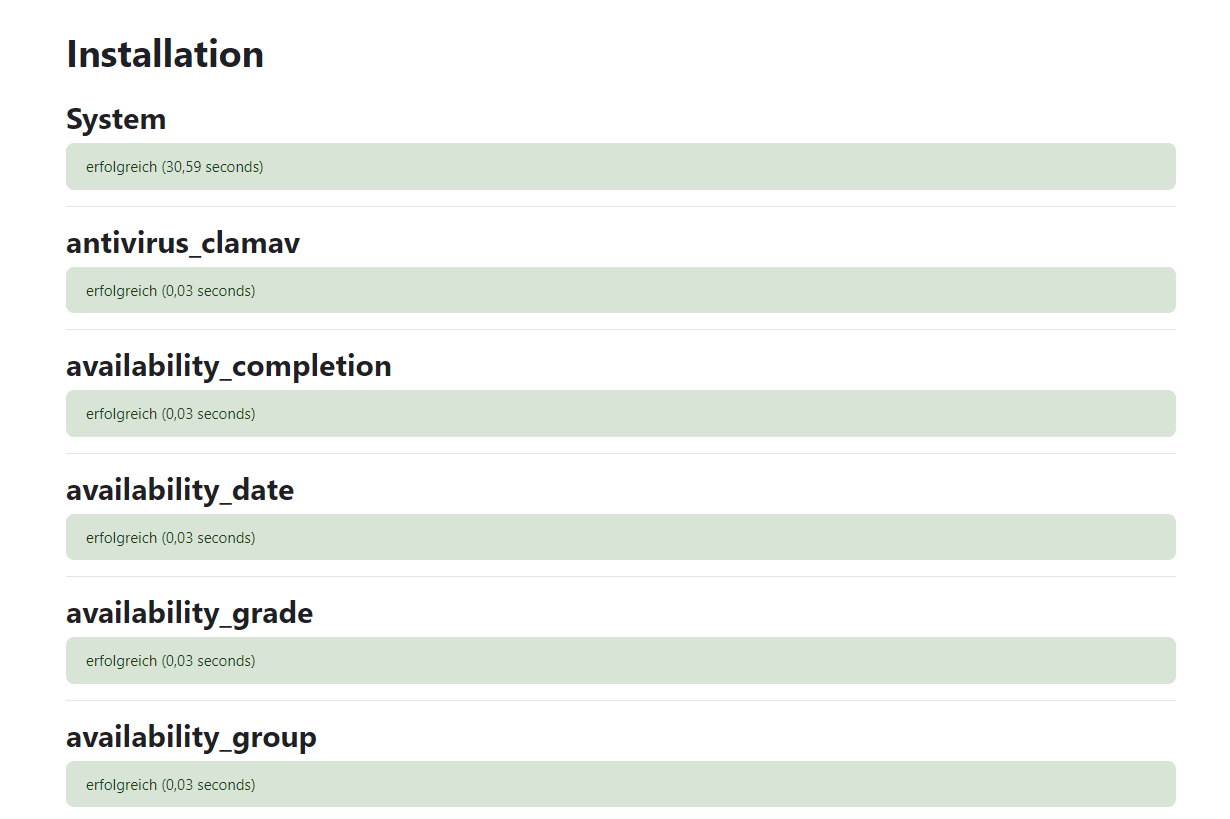Click the divider line below the antivirus_clamav section

(620, 329)
